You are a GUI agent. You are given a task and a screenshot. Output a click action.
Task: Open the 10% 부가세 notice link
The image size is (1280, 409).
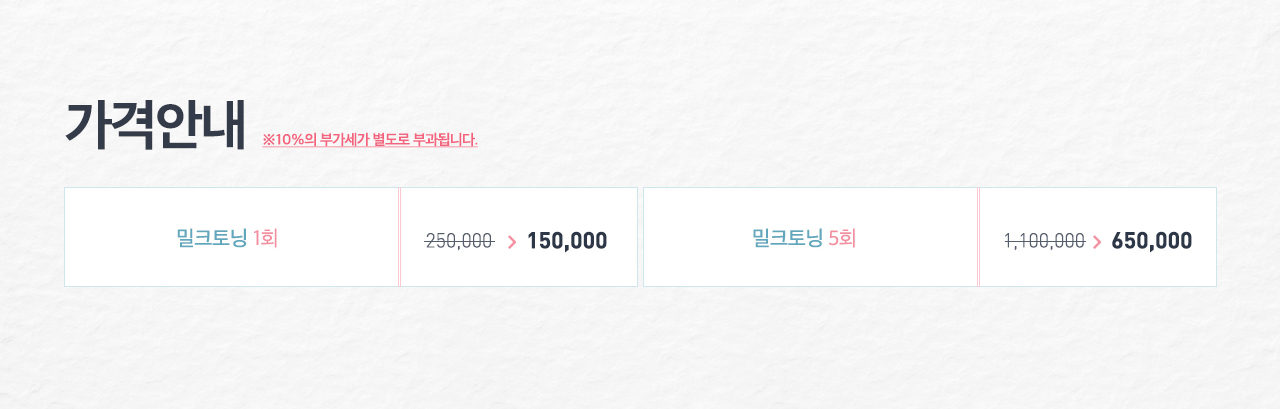[370, 140]
